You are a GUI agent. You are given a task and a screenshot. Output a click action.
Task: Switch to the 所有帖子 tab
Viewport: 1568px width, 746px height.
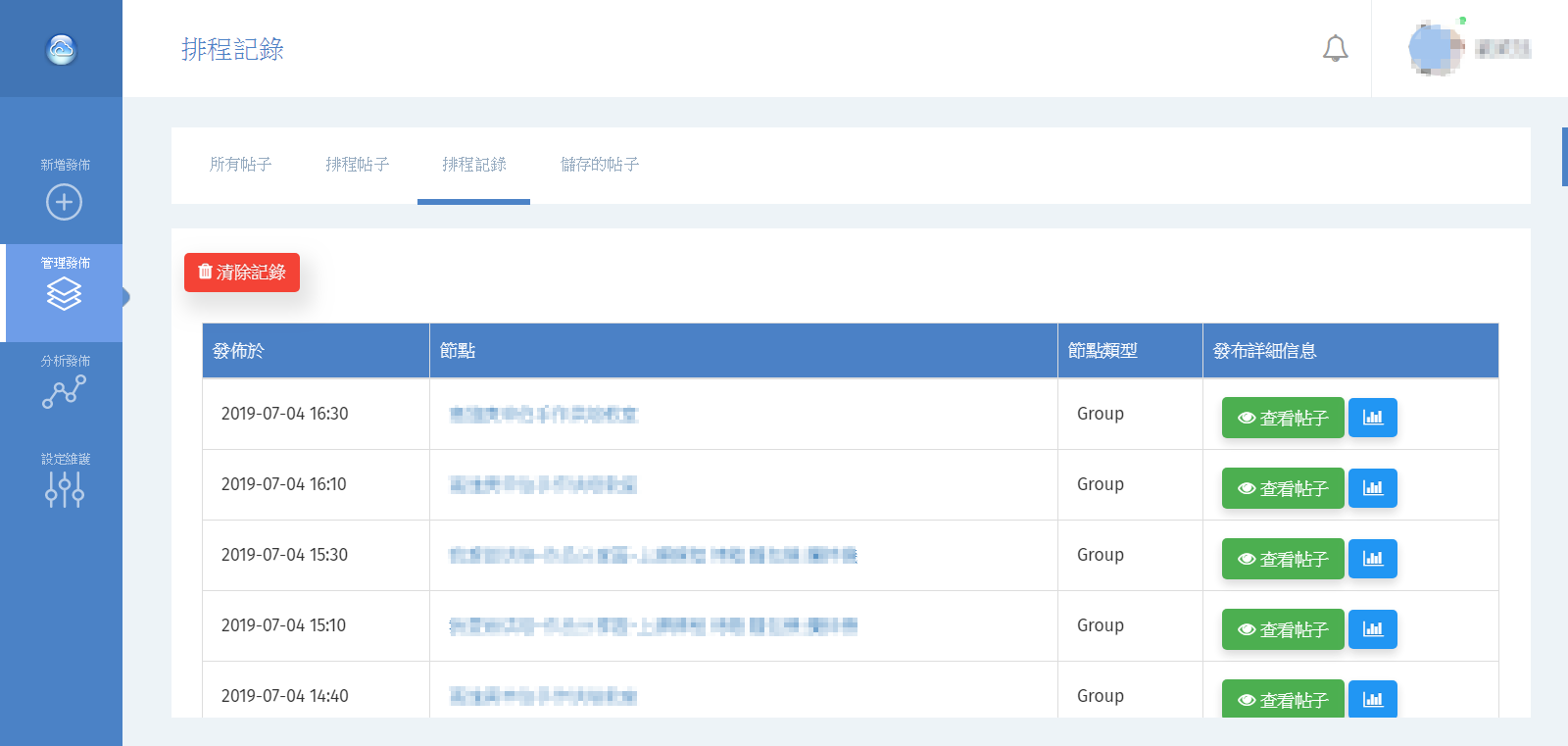tap(240, 165)
